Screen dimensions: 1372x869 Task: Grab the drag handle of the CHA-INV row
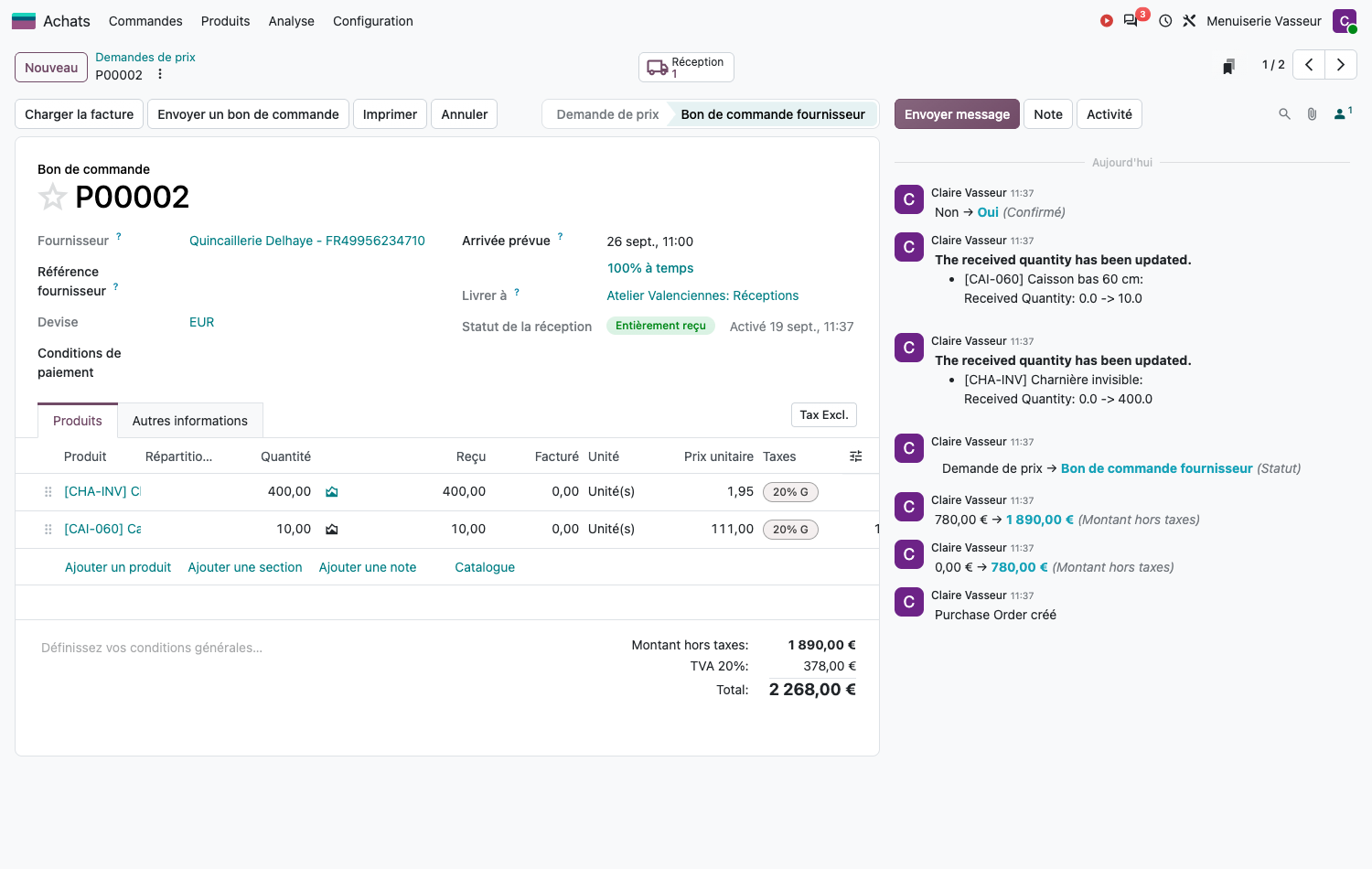48,492
